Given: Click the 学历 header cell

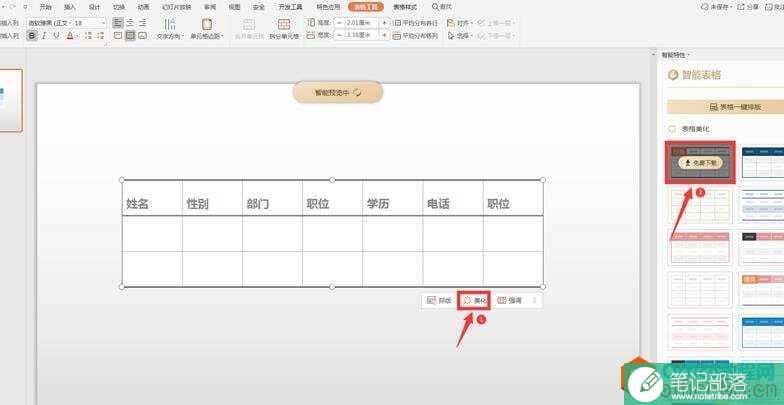Looking at the screenshot, I should (x=392, y=198).
